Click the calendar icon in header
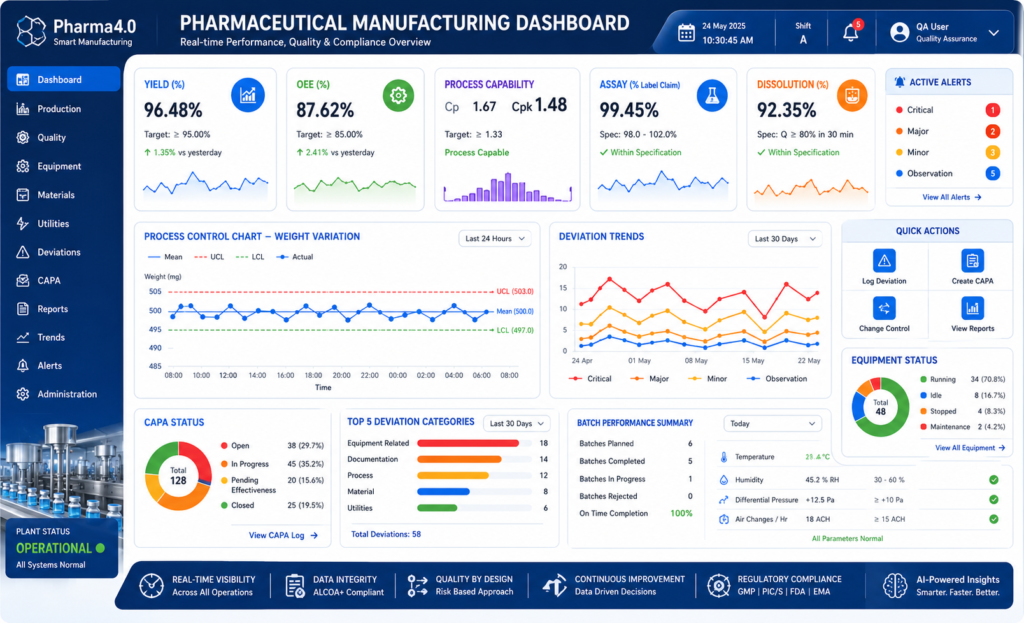This screenshot has height=623, width=1024. tap(686, 33)
